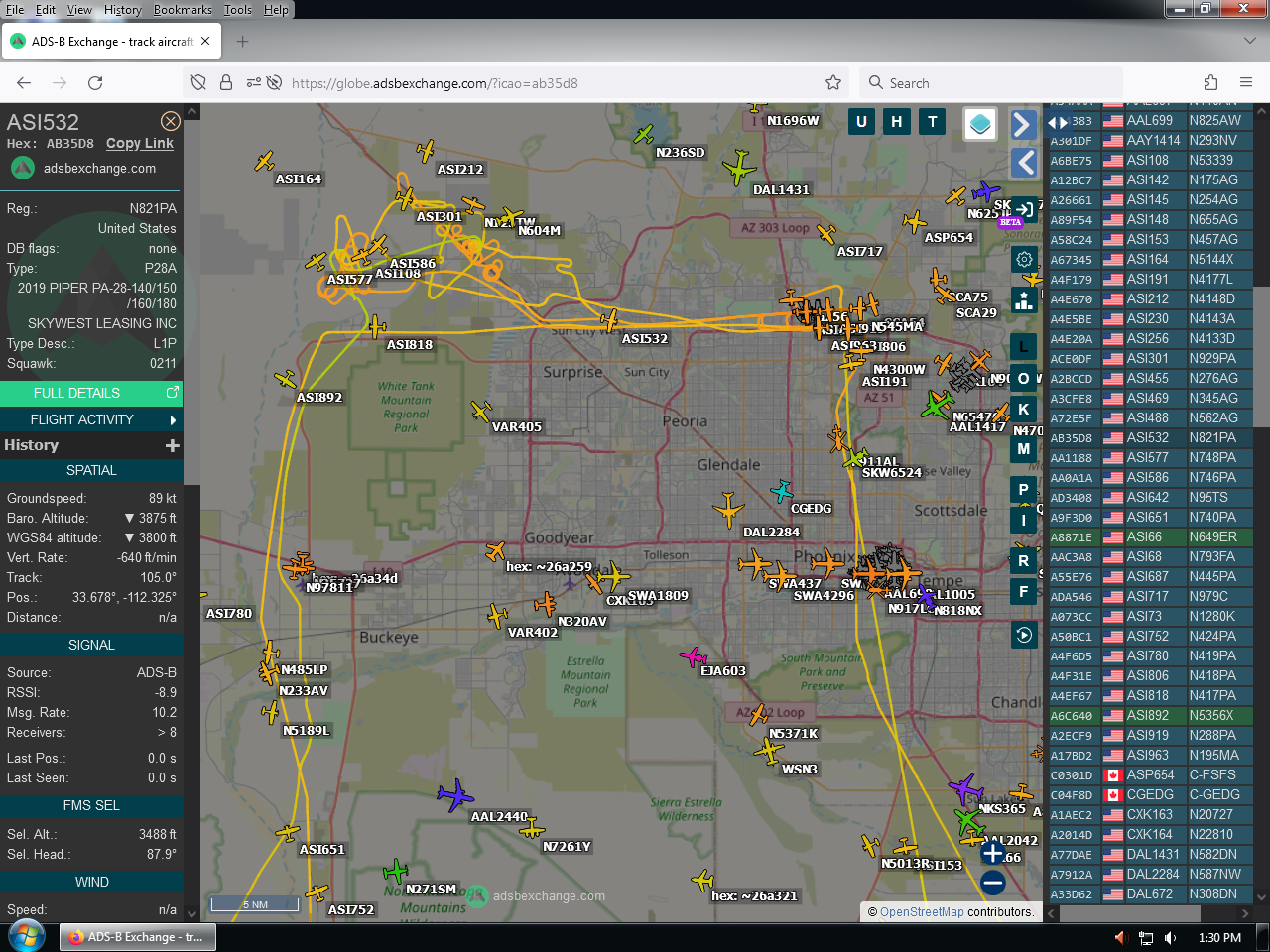The image size is (1270, 952).
Task: Focus the browser Search box
Action: [x=992, y=83]
